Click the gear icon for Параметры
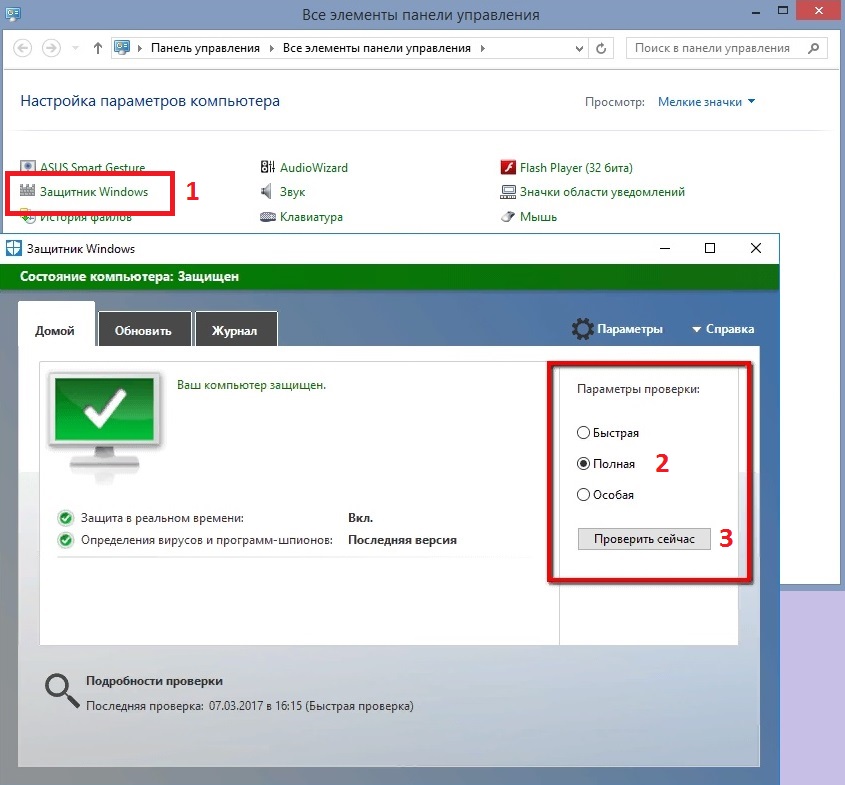 (583, 329)
